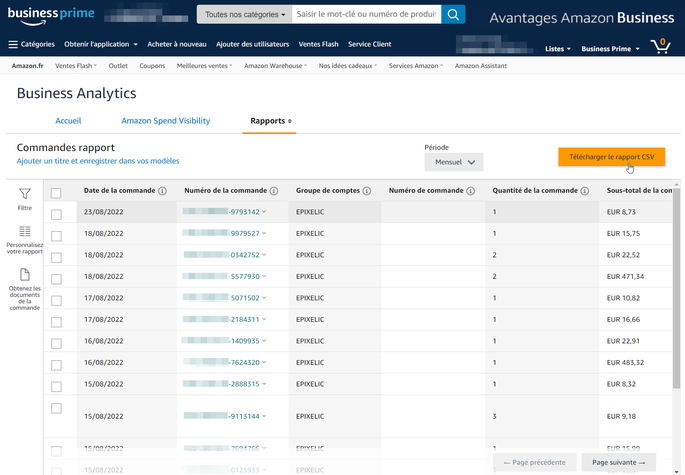Show info icon for Quantité de la commande
Viewport: 685px width, 475px height.
pos(585,191)
